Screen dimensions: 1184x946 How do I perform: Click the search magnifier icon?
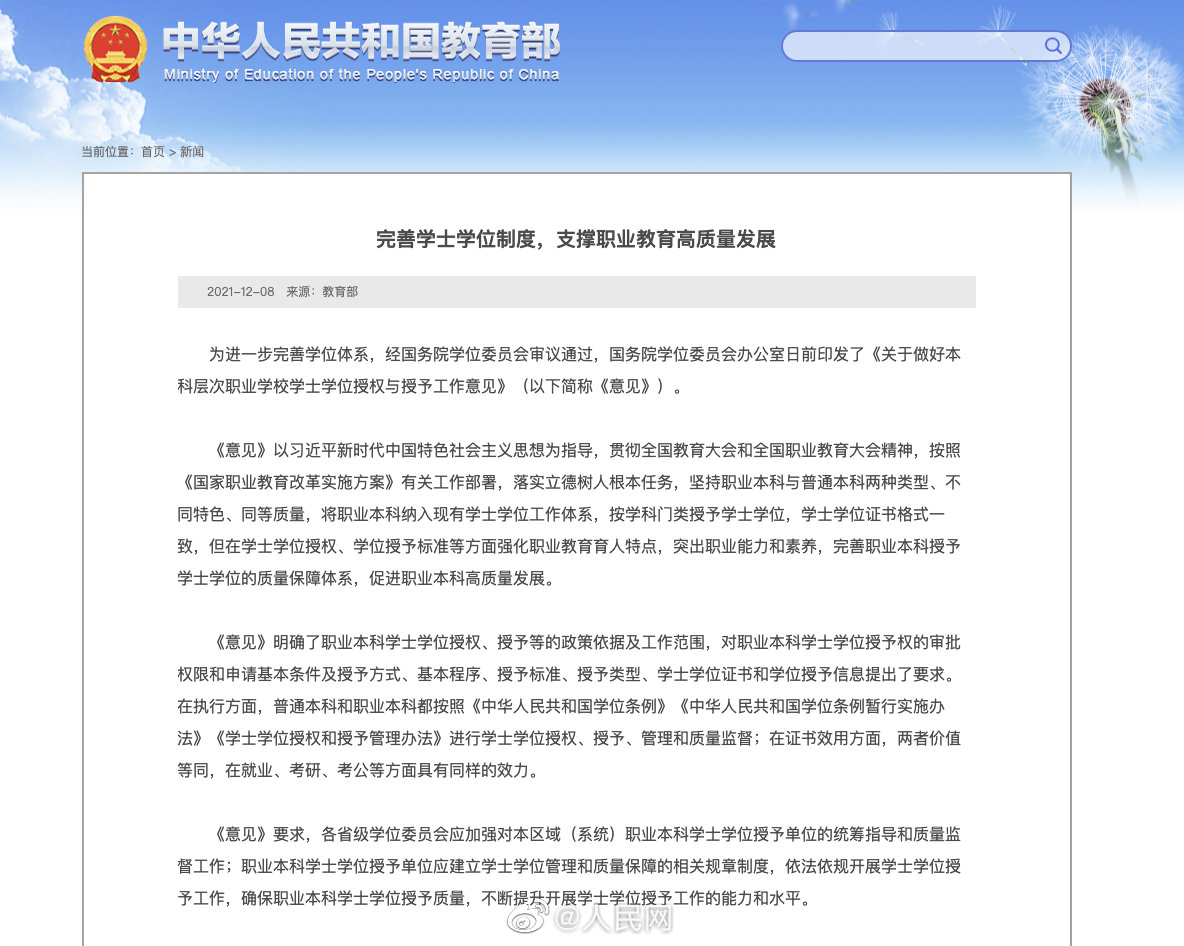click(1053, 46)
